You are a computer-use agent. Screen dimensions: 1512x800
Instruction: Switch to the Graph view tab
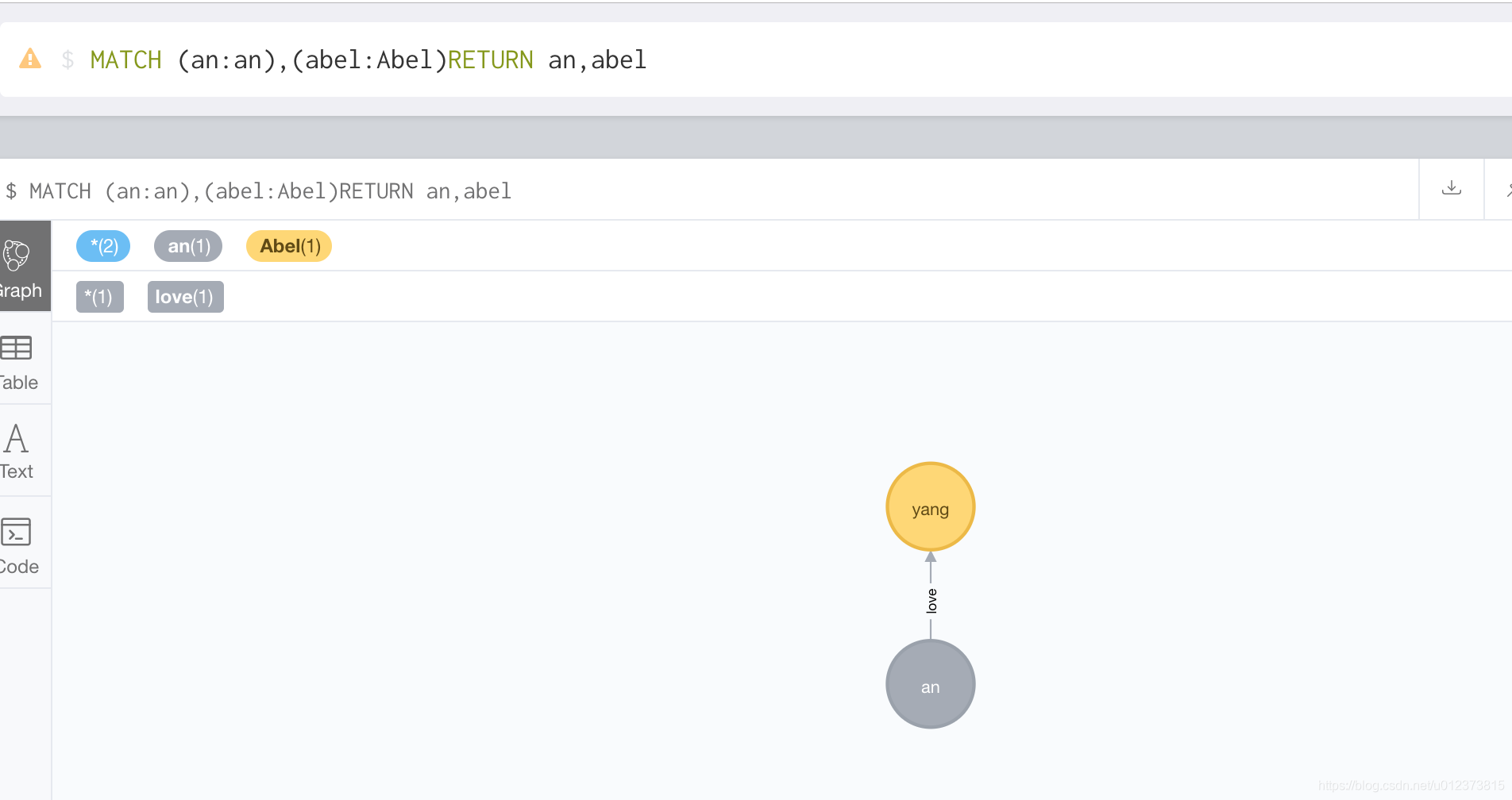[x=24, y=267]
